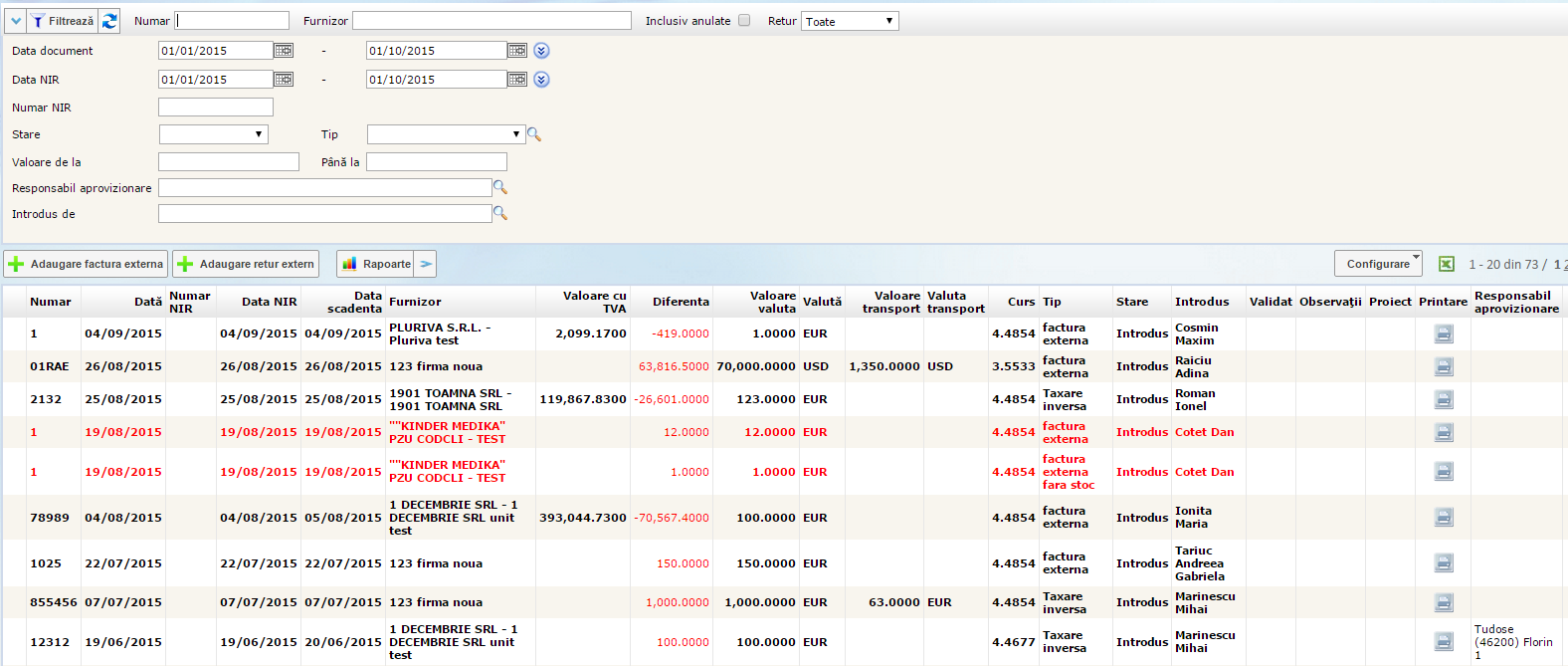The height and width of the screenshot is (666, 1568).
Task: Sort table by Furnizor column header
Action: coord(415,302)
